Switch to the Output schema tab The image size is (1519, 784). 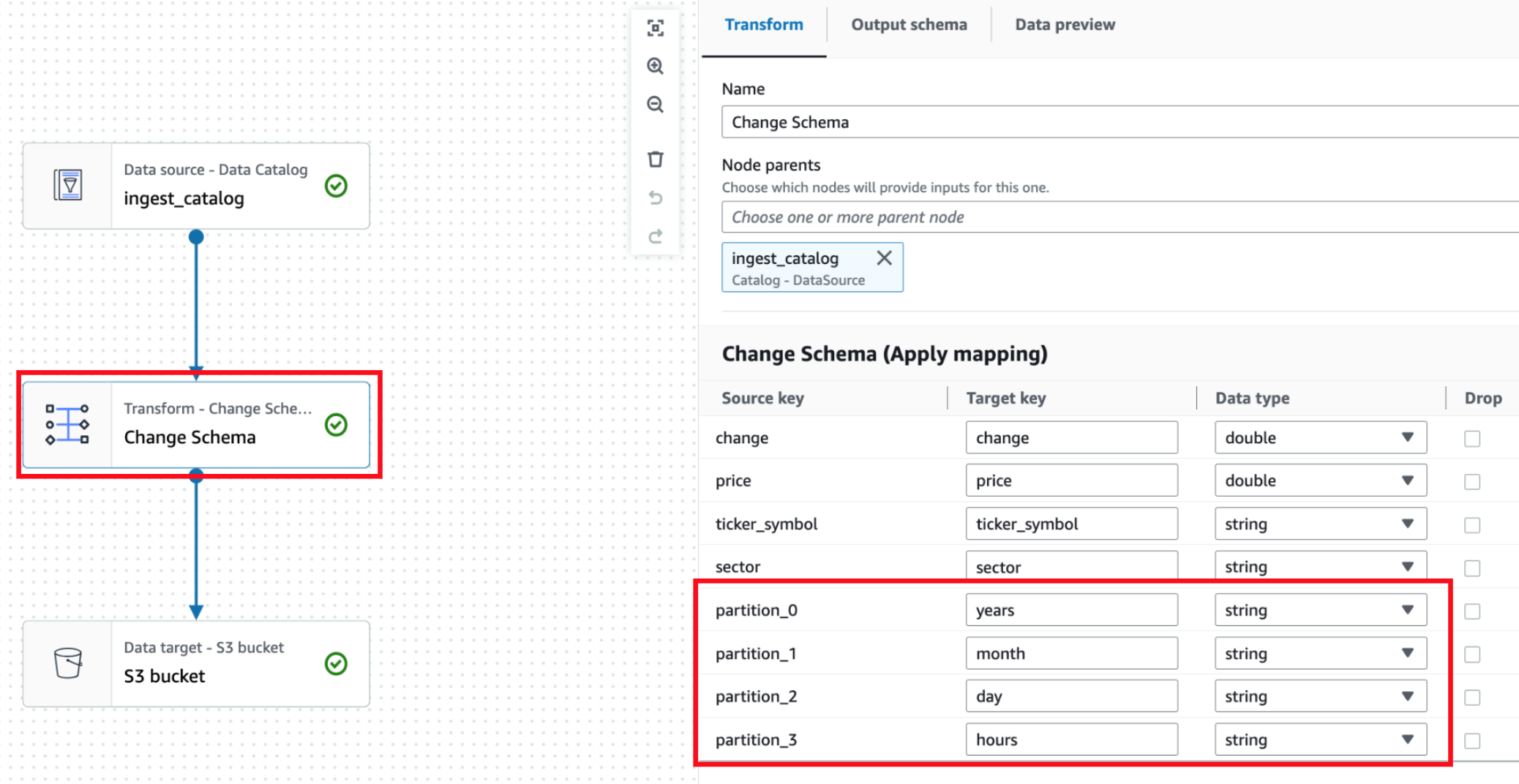(x=908, y=24)
